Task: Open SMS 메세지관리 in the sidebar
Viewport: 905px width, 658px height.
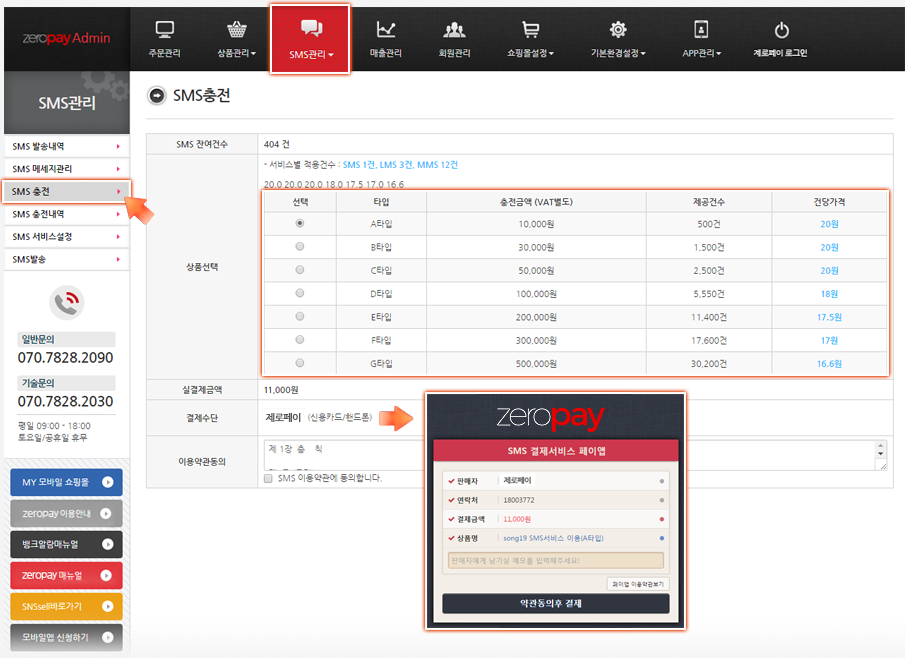Action: point(66,169)
